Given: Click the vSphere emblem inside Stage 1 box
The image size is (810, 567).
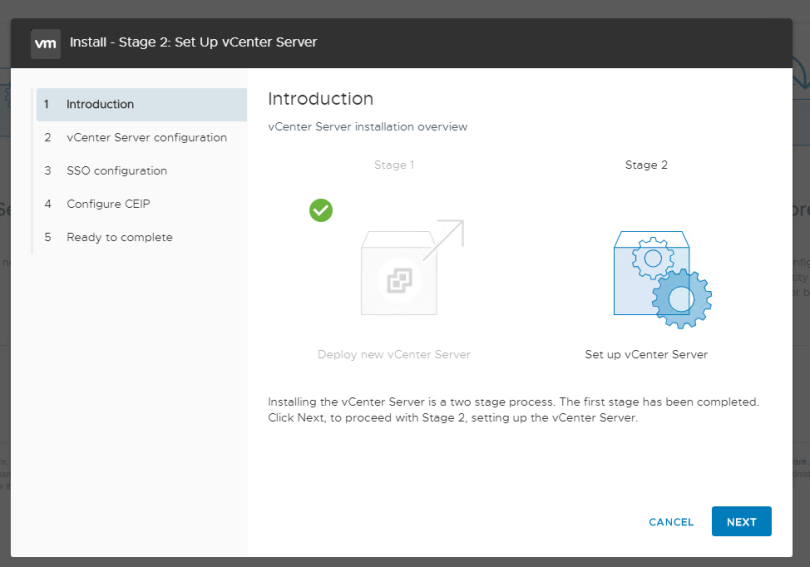Looking at the screenshot, I should pos(399,281).
